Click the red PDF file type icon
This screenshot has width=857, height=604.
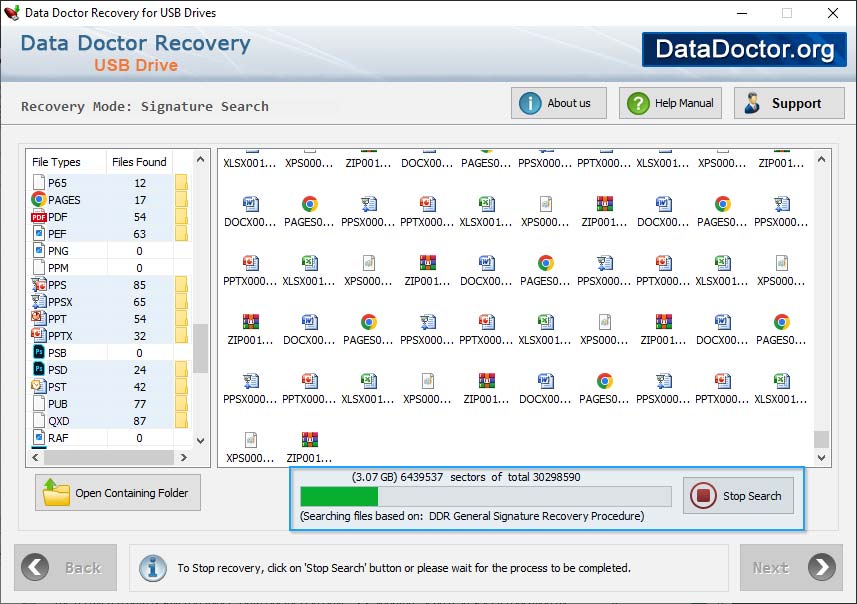click(x=39, y=217)
